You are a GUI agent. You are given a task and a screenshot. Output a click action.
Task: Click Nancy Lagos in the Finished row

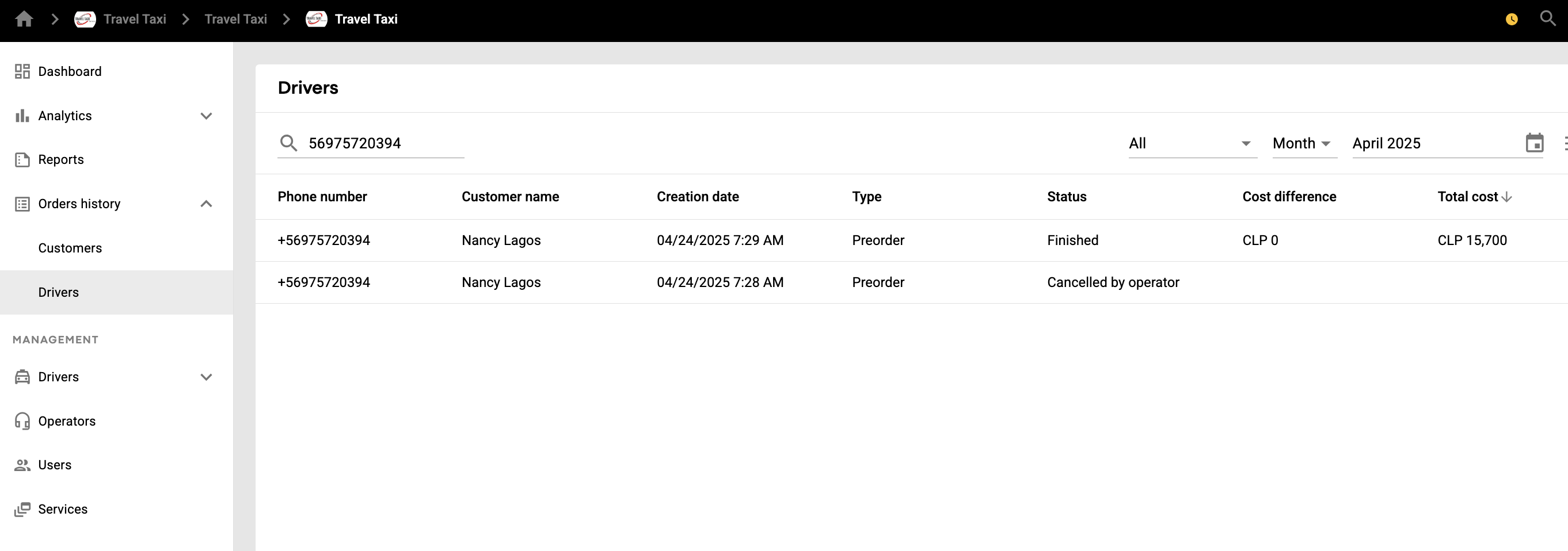click(501, 241)
